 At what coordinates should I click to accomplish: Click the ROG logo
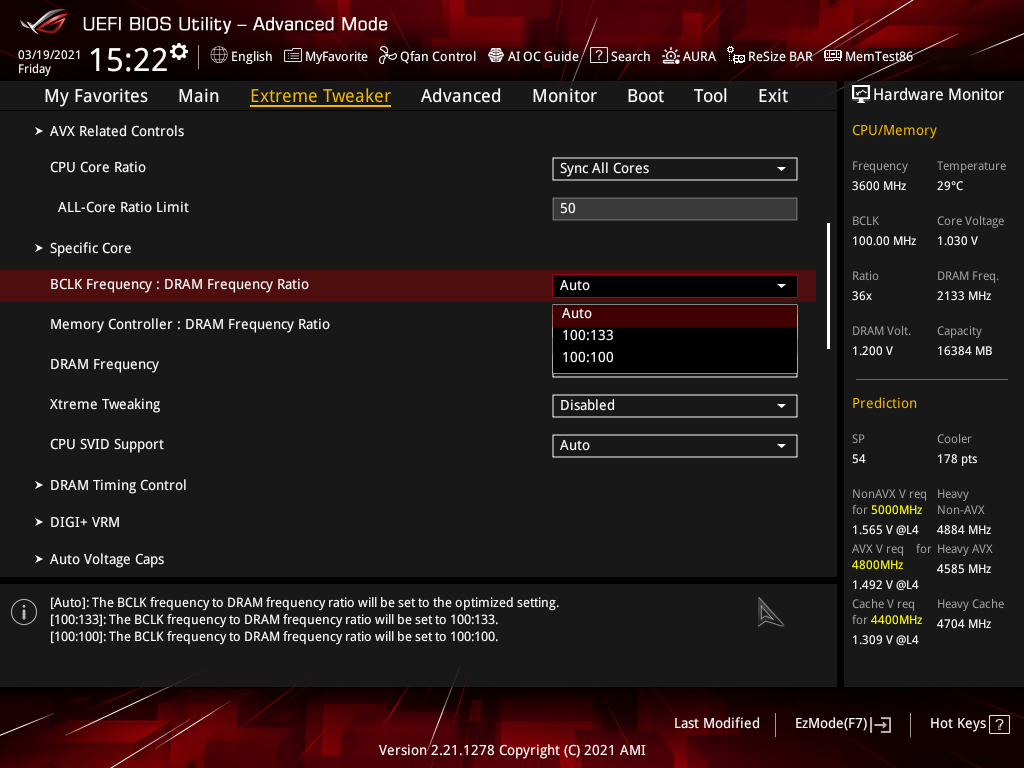[x=43, y=22]
